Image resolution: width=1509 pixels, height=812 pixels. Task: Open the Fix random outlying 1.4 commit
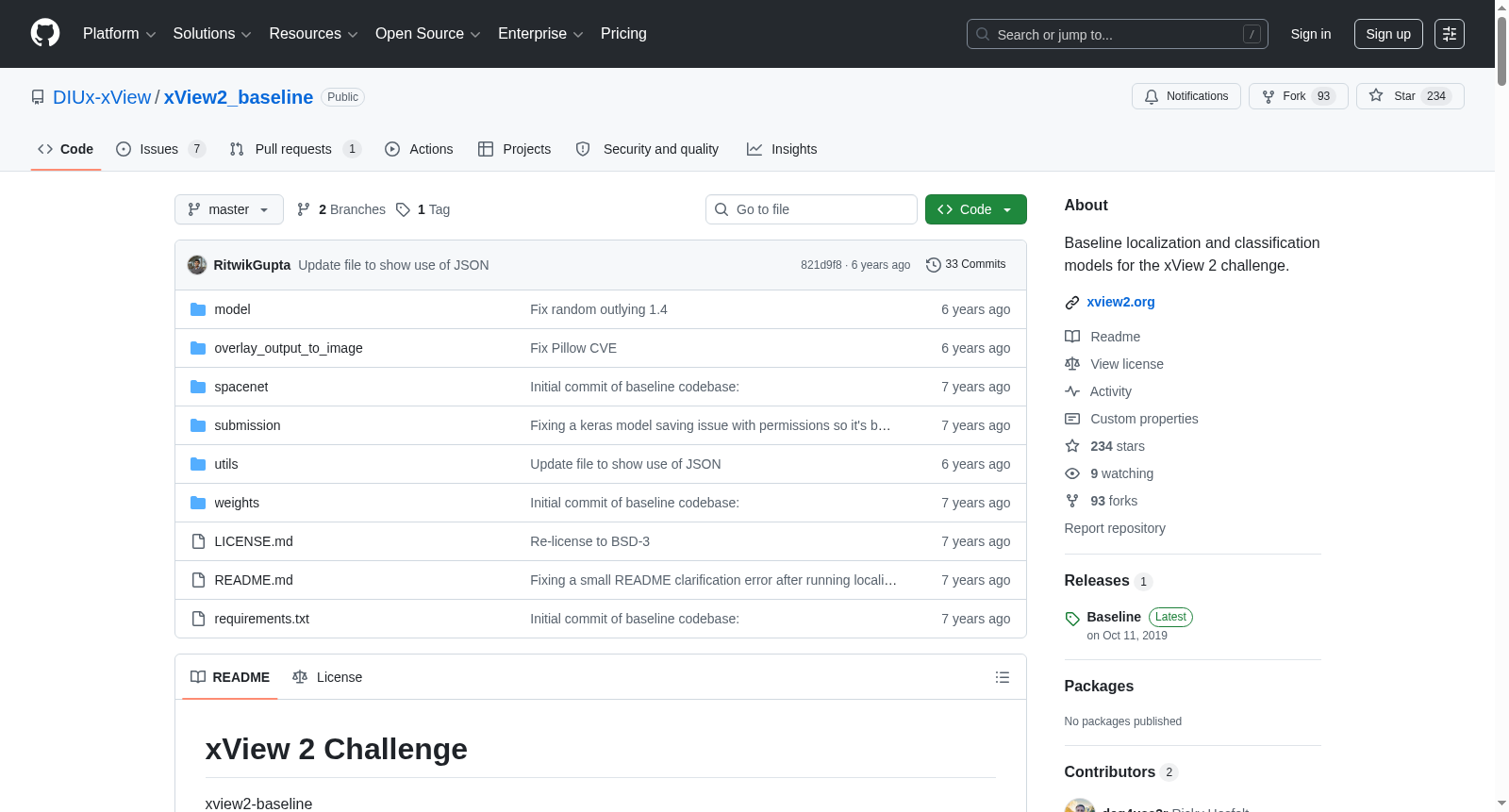point(599,309)
